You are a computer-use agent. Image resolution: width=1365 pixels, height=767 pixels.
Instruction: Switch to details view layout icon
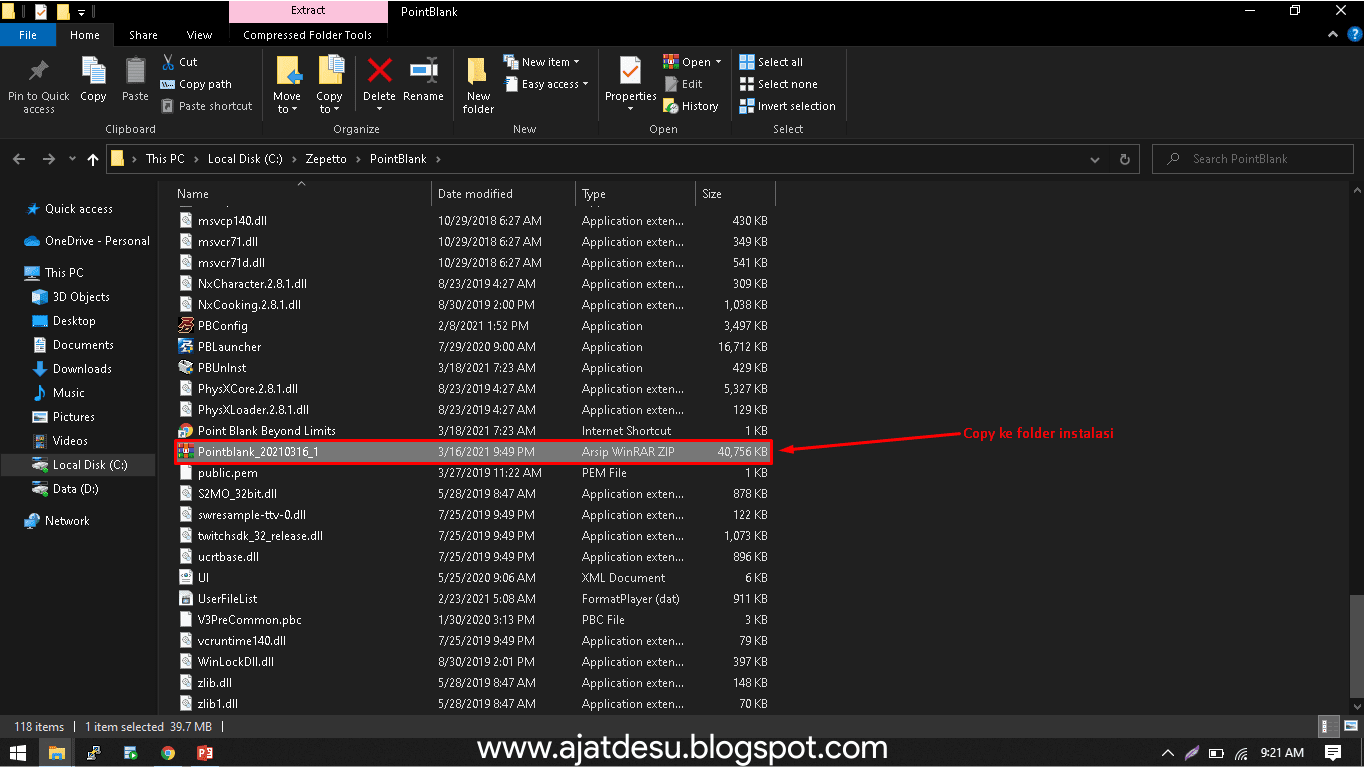[1328, 727]
